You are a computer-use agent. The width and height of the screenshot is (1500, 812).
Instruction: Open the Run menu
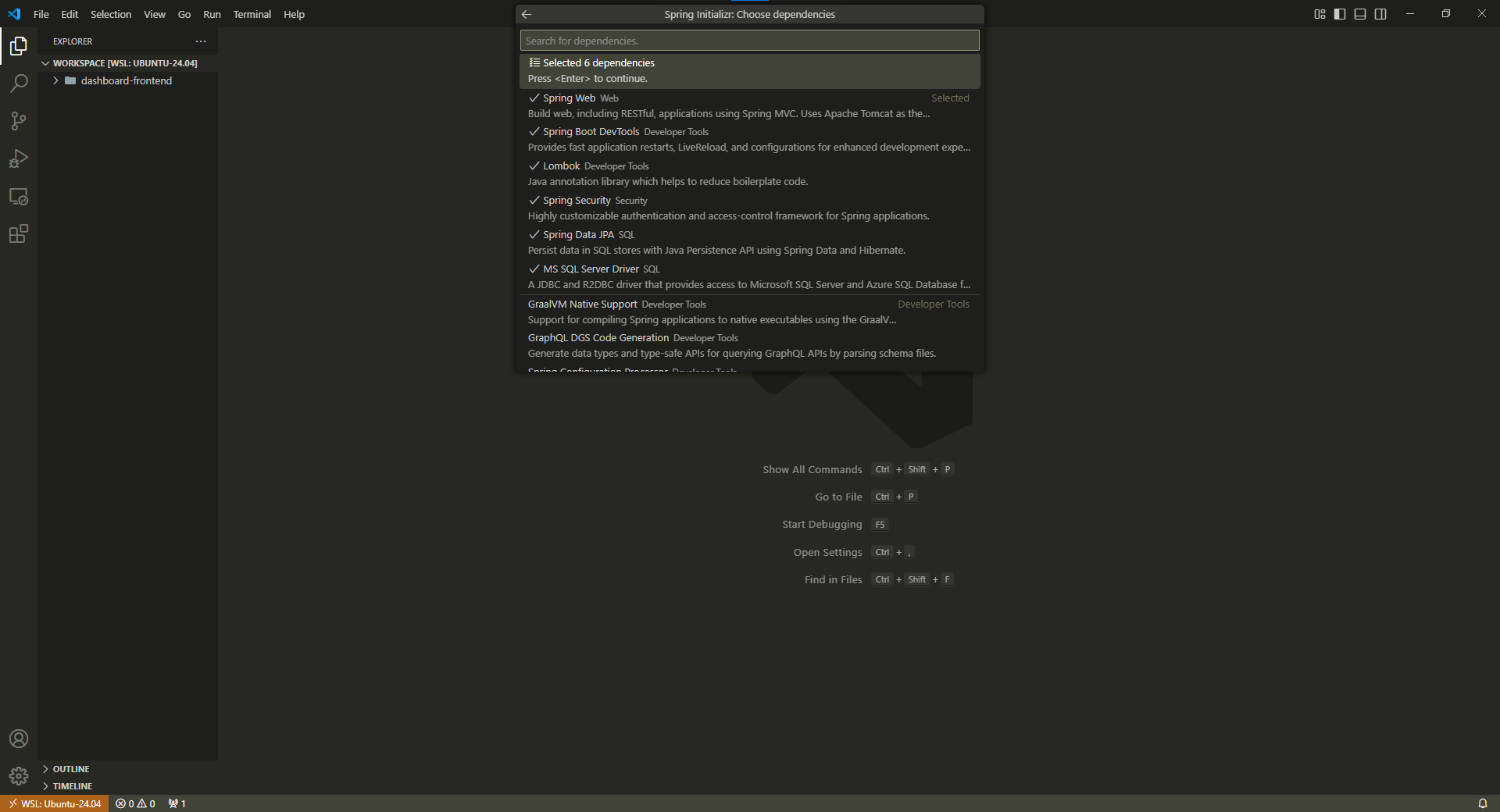[x=212, y=14]
